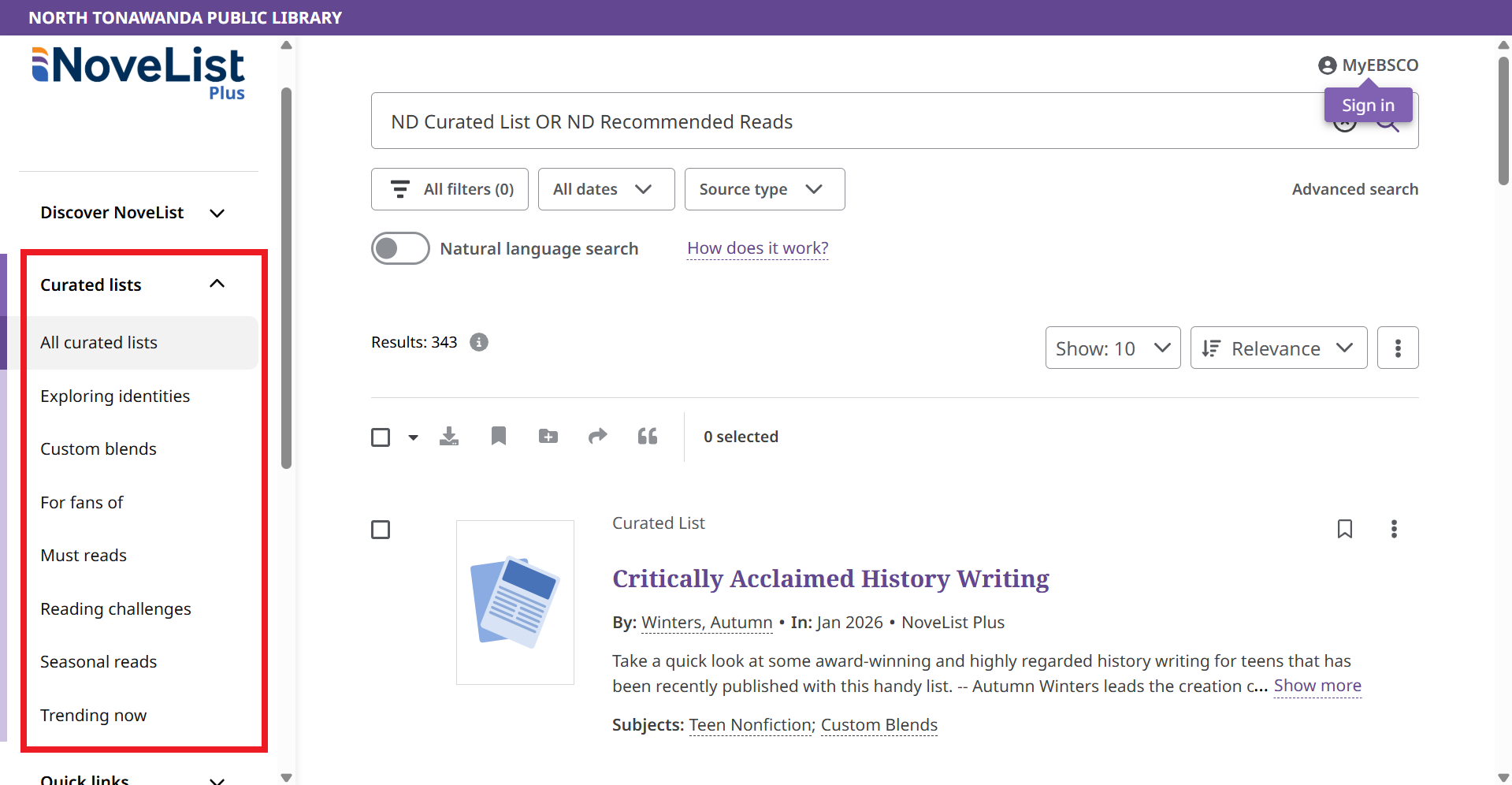Open the results display options kebab menu
Viewport: 1512px width, 785px height.
click(x=1398, y=348)
